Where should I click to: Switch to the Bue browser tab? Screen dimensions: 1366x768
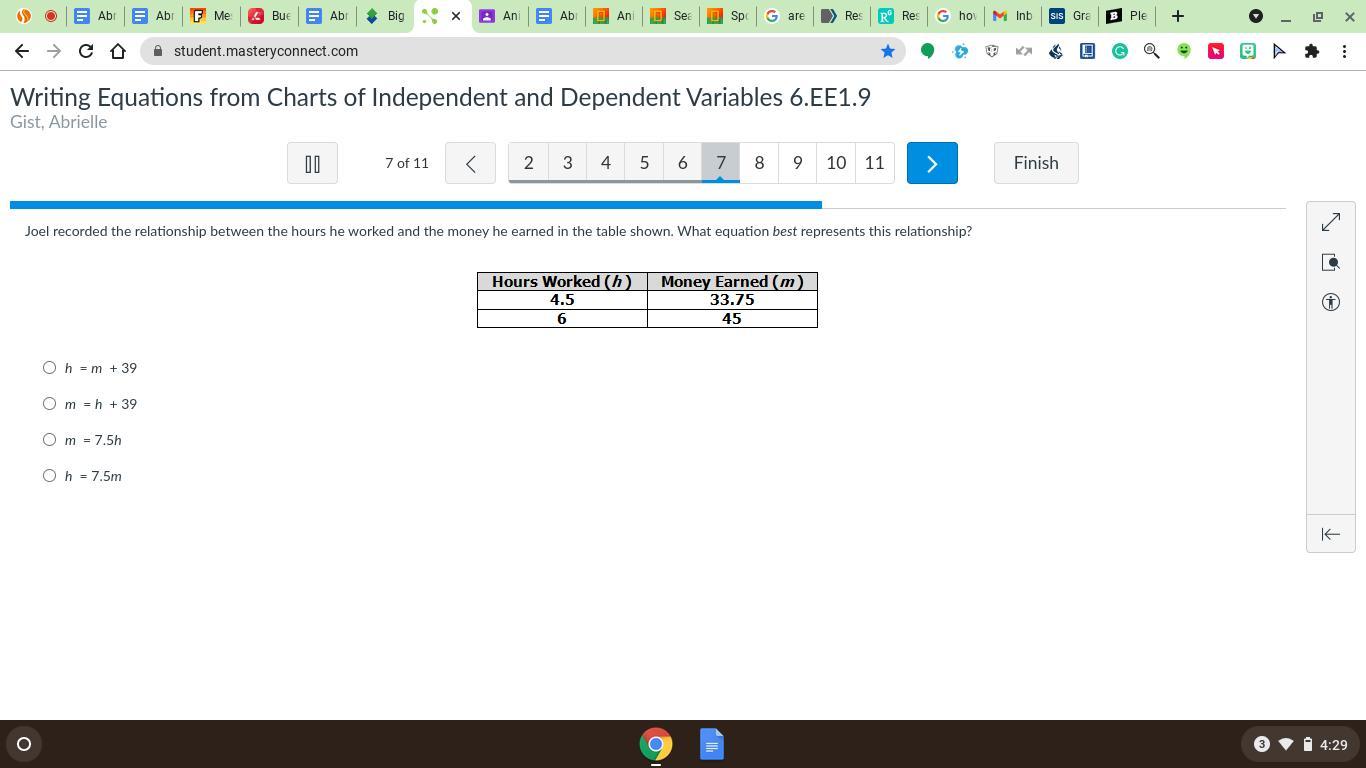269,16
